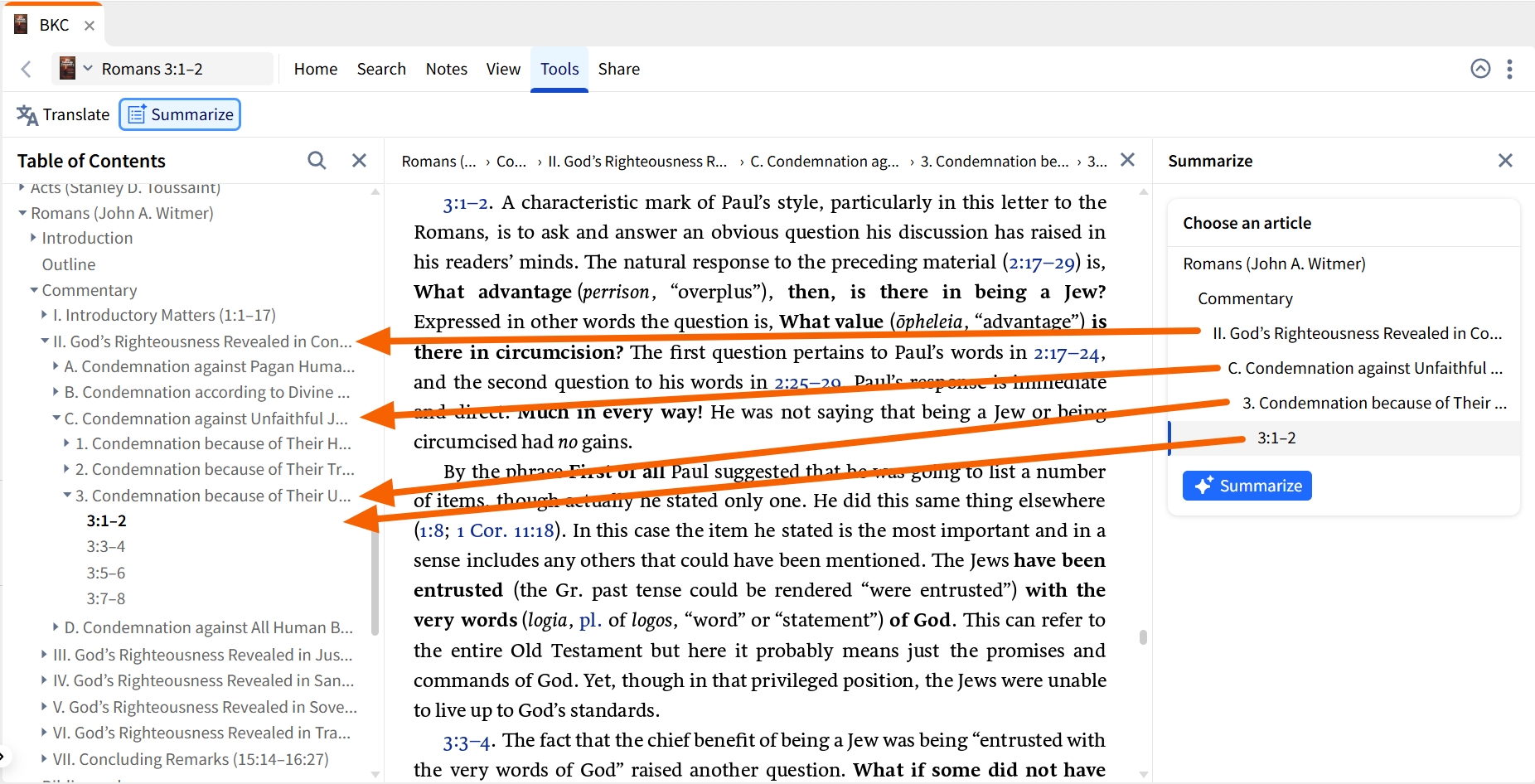Open the Search menu

tap(381, 69)
